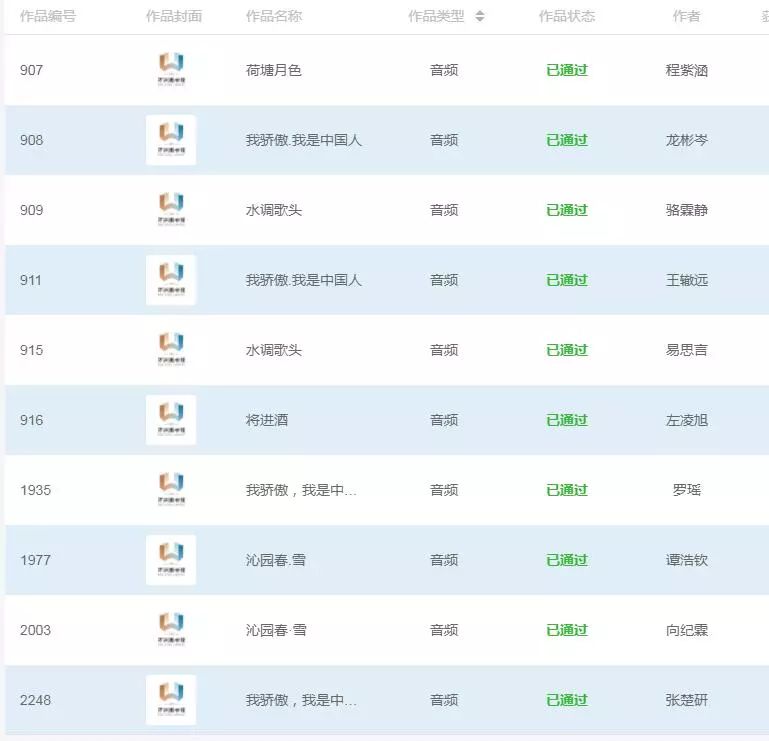This screenshot has height=741, width=769.
Task: Open 将进酒 work entry
Action: [266, 420]
